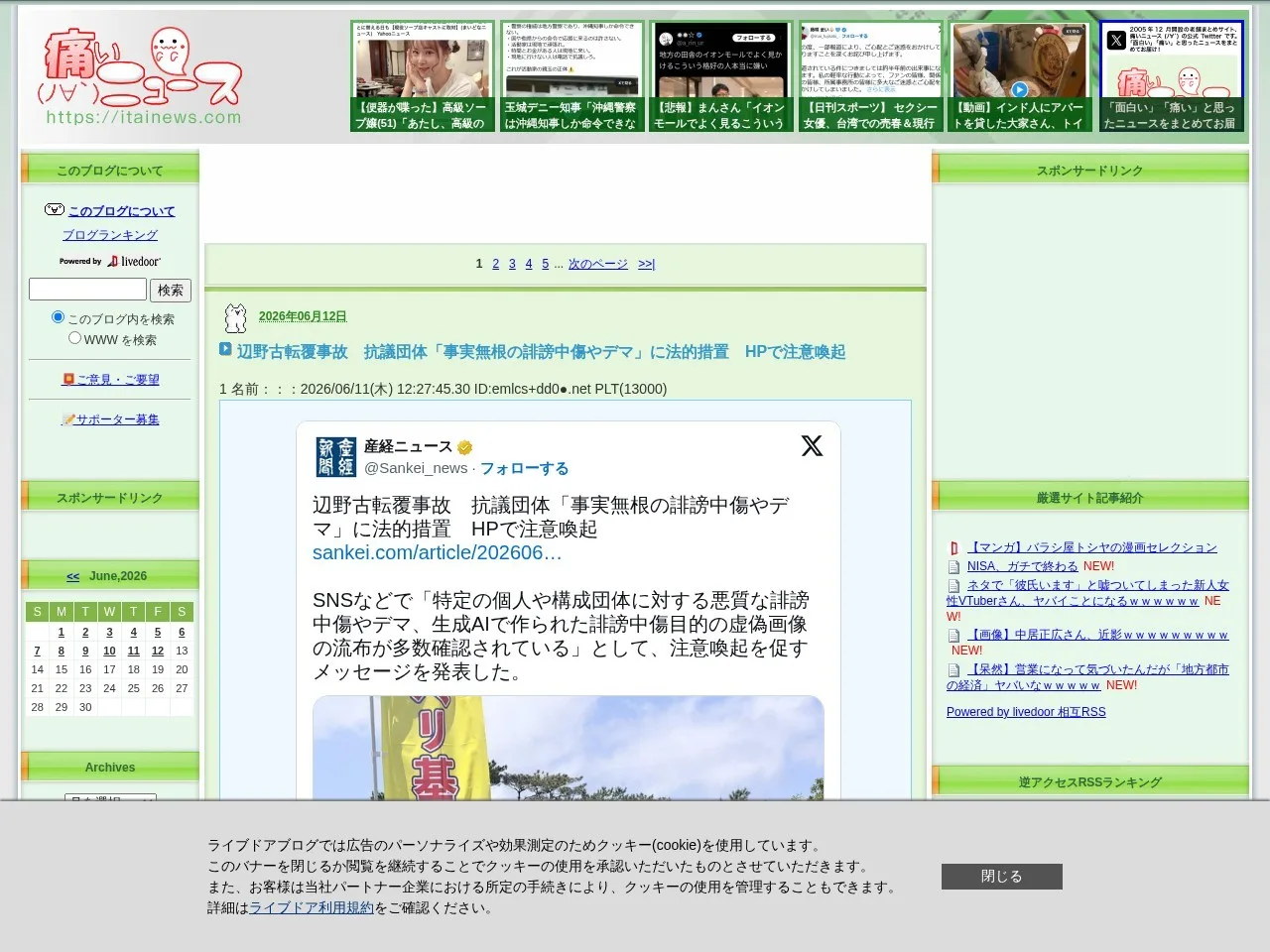Dismiss cookie banner with 閉じる button
The image size is (1270, 952).
(x=1001, y=877)
